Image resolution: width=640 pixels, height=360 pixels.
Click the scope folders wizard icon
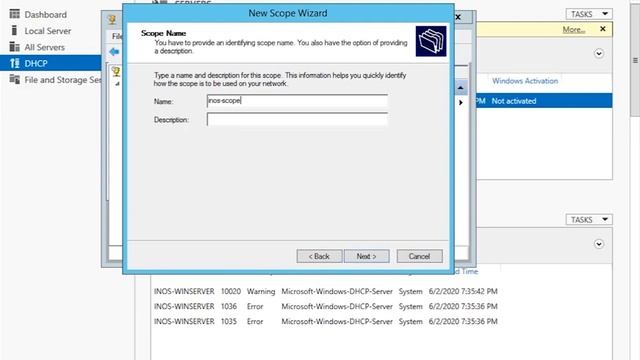tap(431, 41)
